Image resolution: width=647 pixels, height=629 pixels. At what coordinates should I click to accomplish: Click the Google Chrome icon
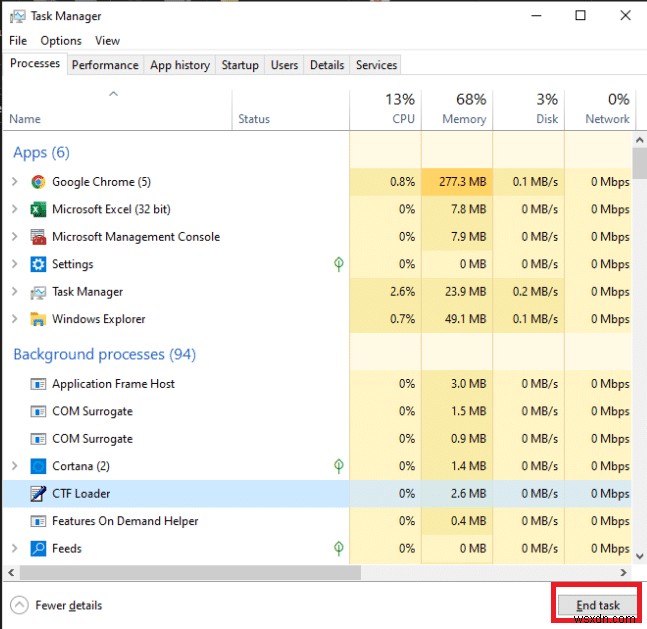[38, 182]
